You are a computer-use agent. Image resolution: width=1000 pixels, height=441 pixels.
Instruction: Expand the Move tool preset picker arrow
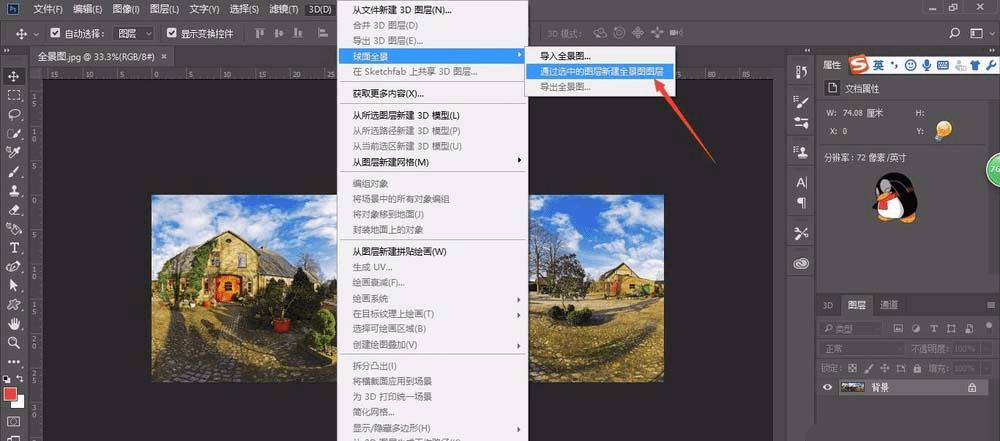tap(36, 34)
